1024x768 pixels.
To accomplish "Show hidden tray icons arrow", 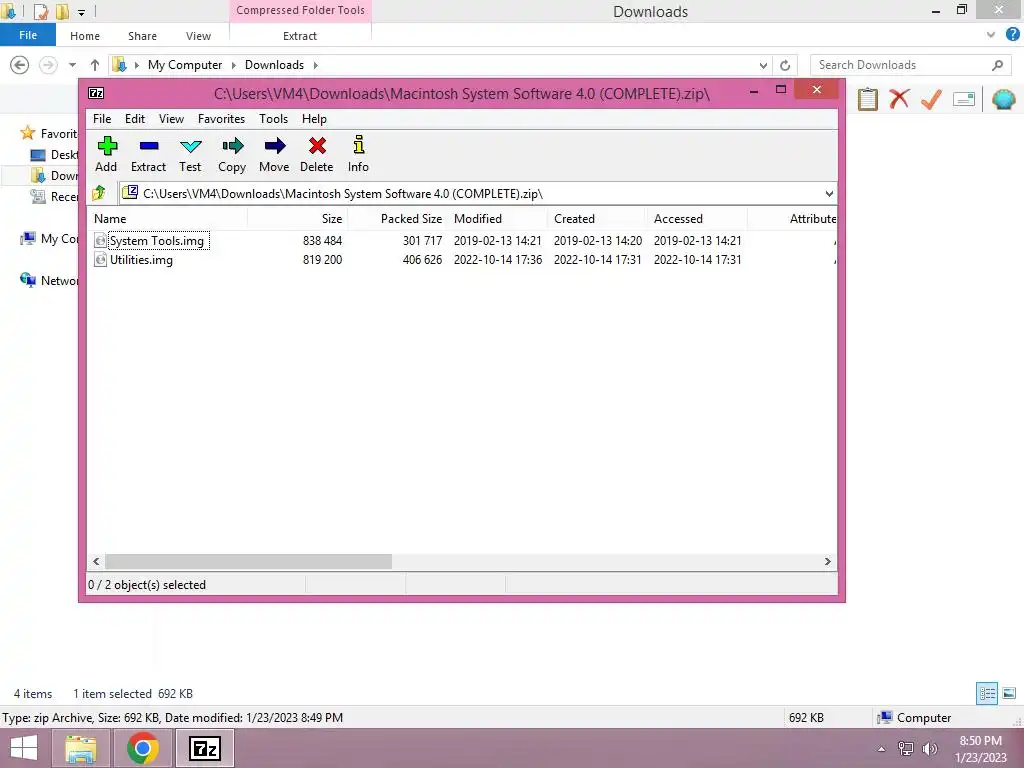I will [x=882, y=749].
